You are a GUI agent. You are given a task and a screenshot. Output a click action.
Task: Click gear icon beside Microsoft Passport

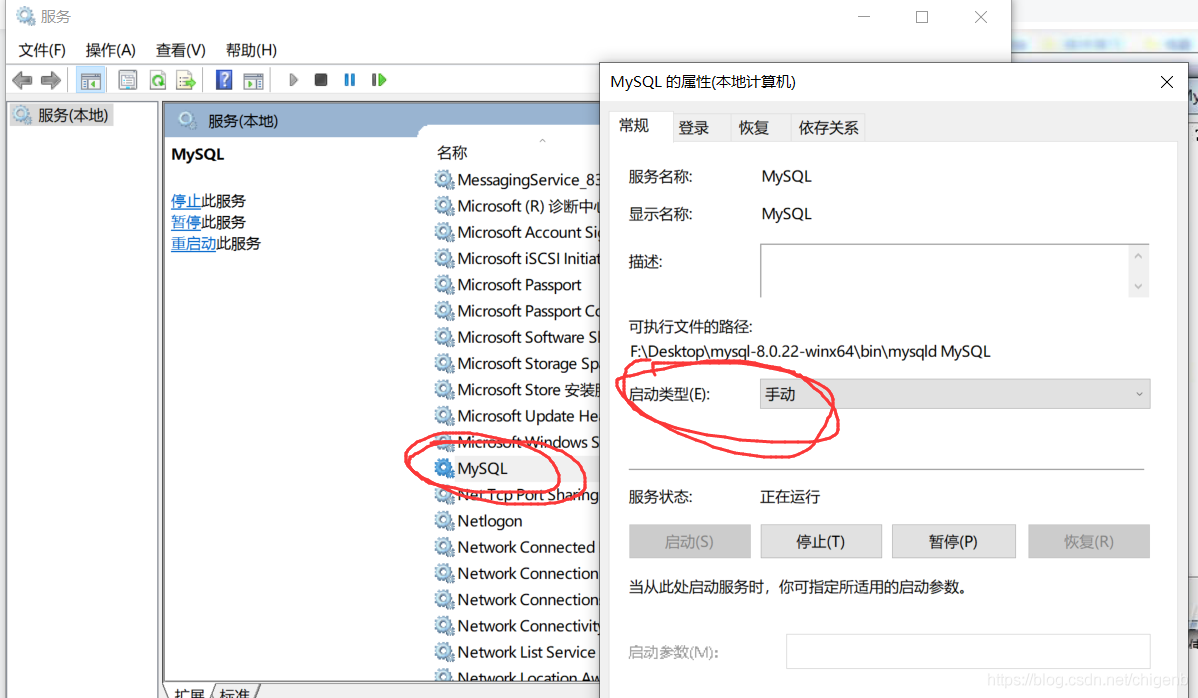(x=444, y=285)
